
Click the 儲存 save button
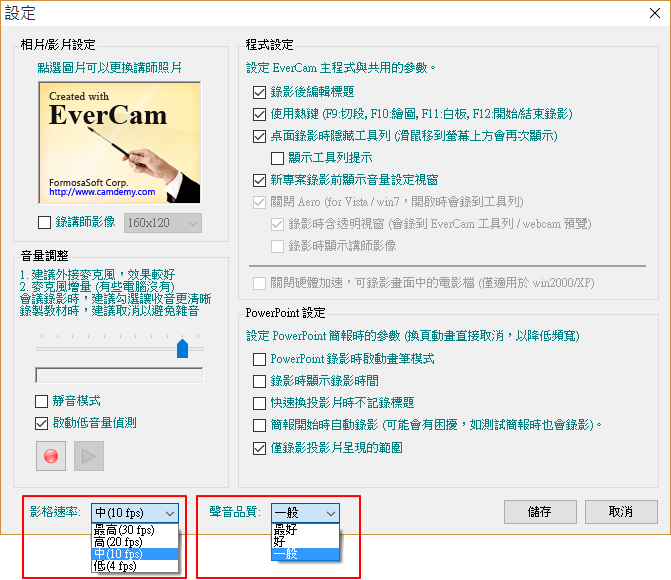click(540, 512)
